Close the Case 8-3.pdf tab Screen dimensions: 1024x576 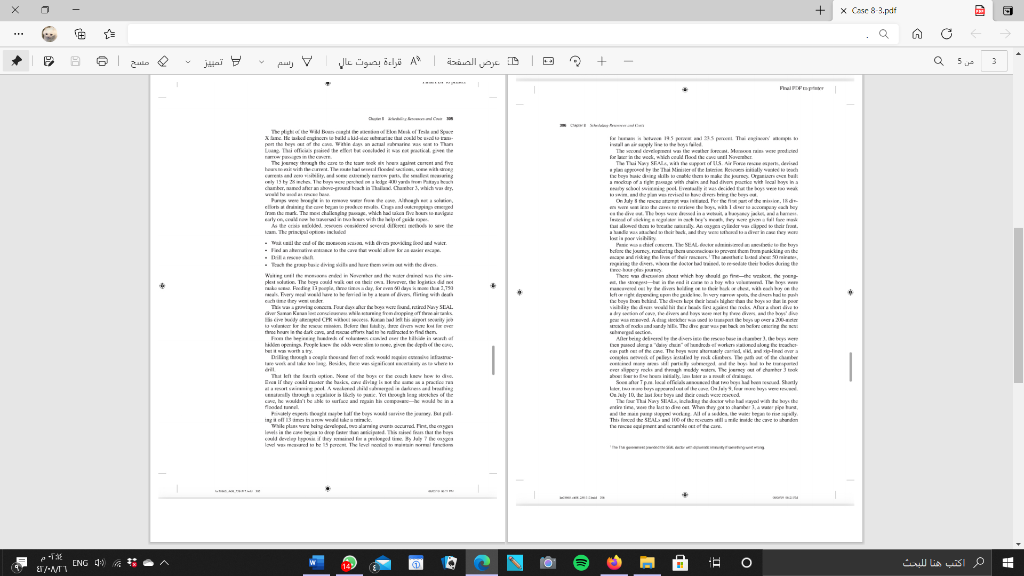[x=843, y=10]
